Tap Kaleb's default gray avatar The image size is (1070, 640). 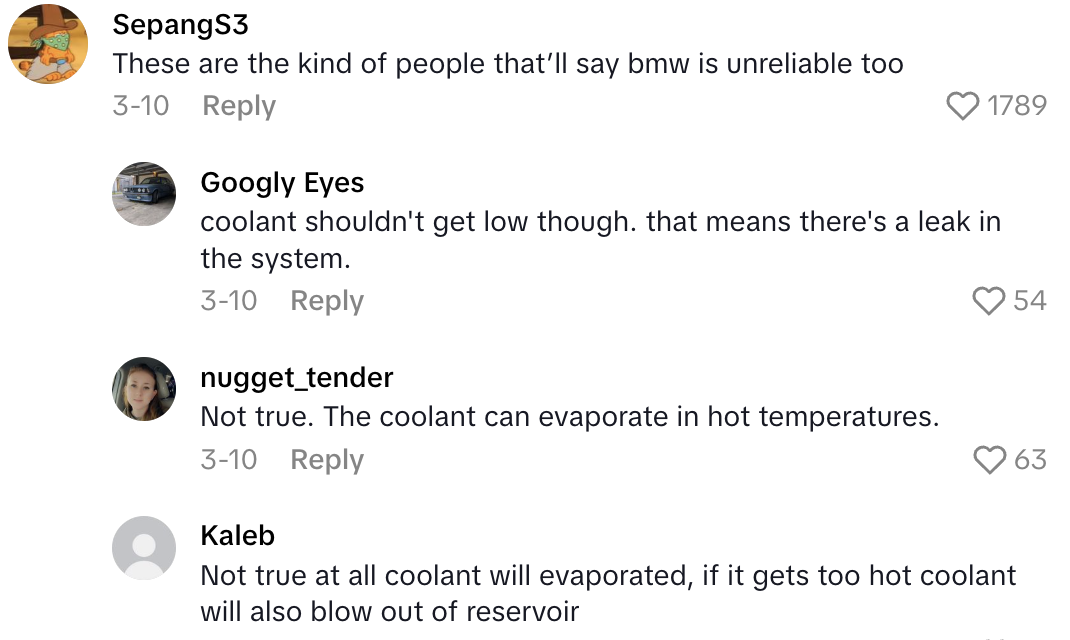[x=144, y=548]
